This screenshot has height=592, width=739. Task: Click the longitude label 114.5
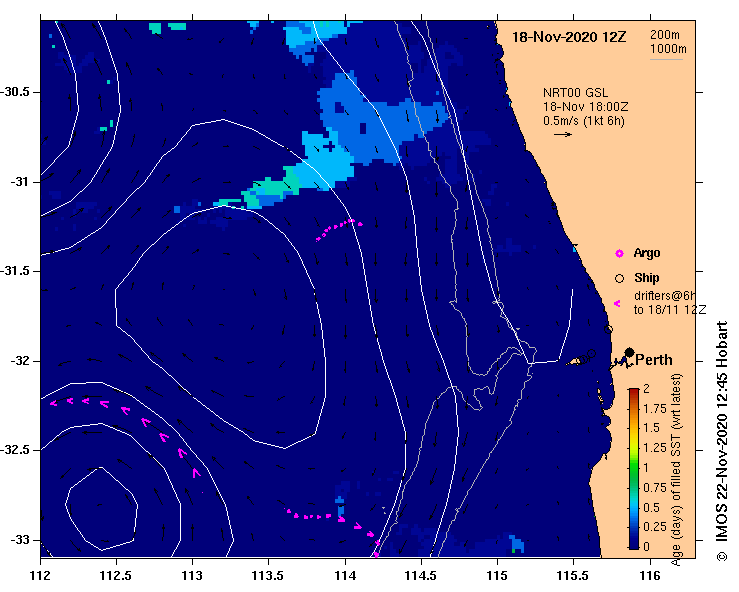click(421, 576)
